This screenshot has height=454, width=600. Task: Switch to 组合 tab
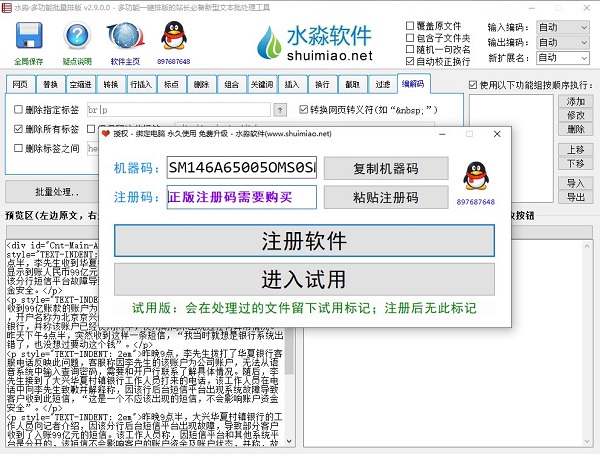[232, 84]
